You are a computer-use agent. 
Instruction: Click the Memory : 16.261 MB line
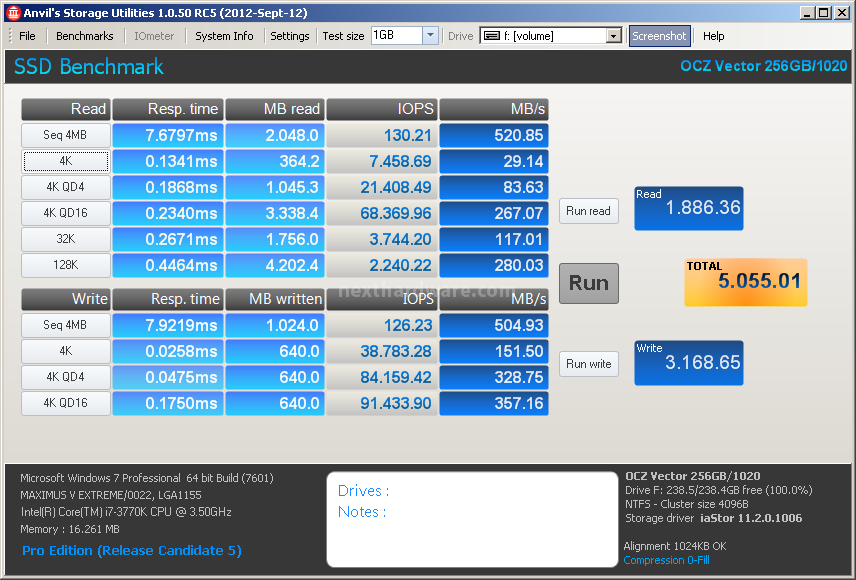point(70,529)
